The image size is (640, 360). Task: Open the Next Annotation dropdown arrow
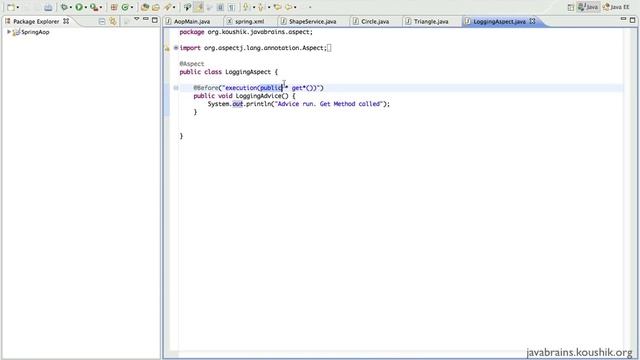[254, 7]
